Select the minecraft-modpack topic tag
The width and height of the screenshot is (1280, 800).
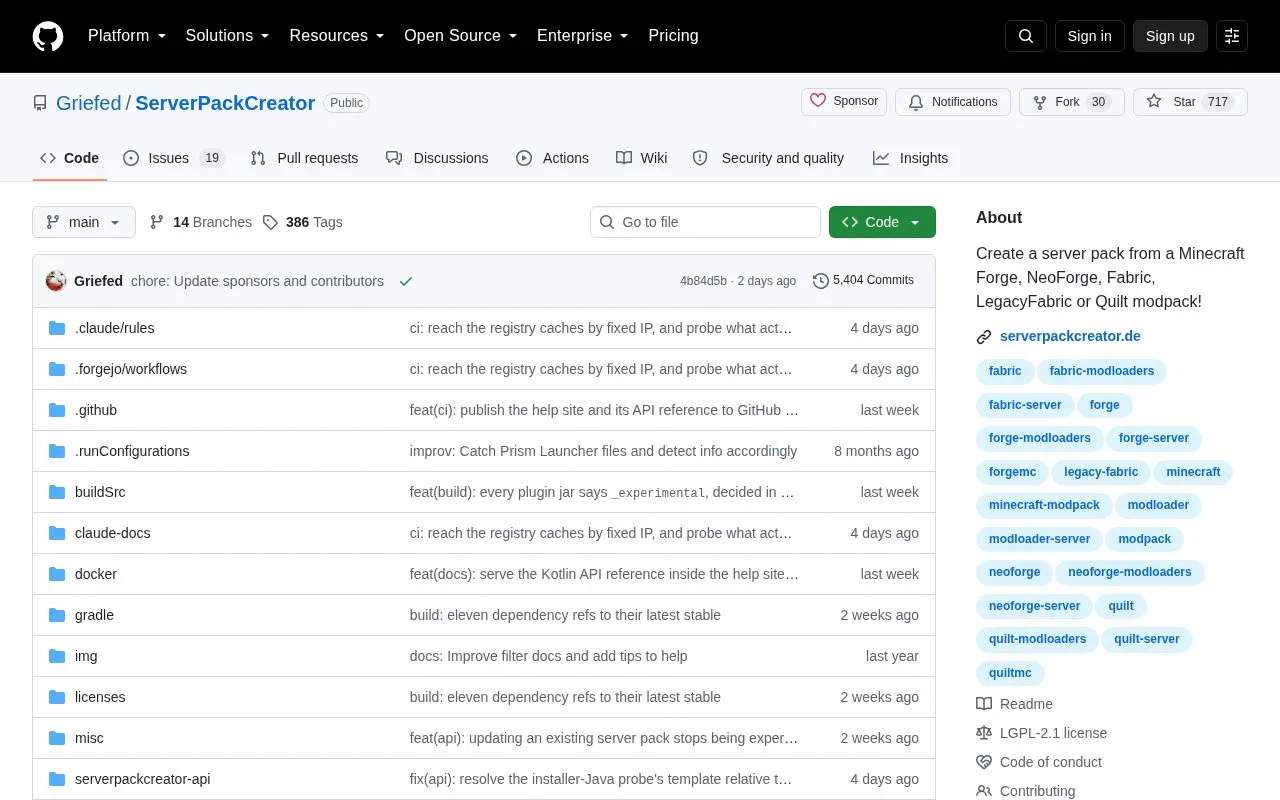coord(1044,505)
